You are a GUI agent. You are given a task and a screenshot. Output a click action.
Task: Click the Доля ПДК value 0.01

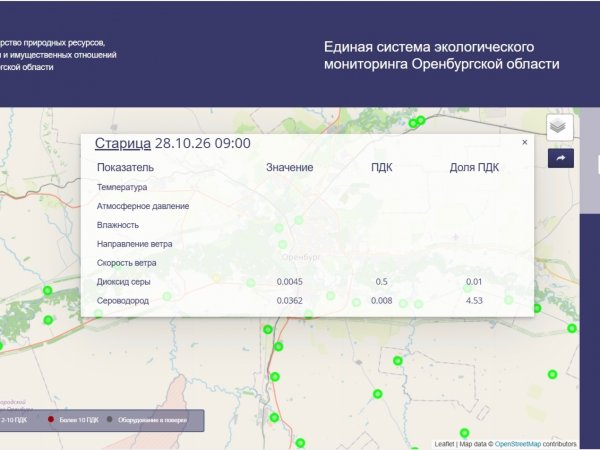474,282
